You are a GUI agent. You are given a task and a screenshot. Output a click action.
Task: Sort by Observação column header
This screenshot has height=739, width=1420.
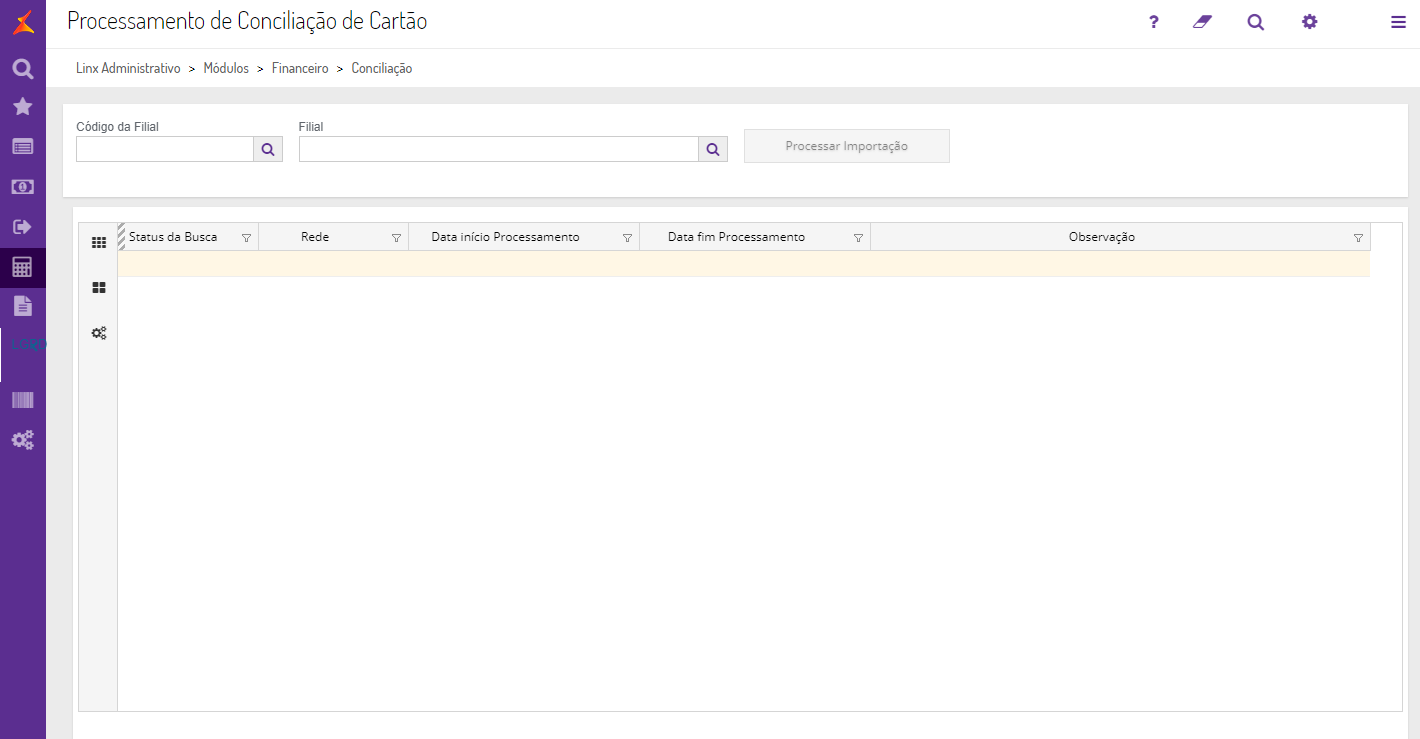(1102, 237)
